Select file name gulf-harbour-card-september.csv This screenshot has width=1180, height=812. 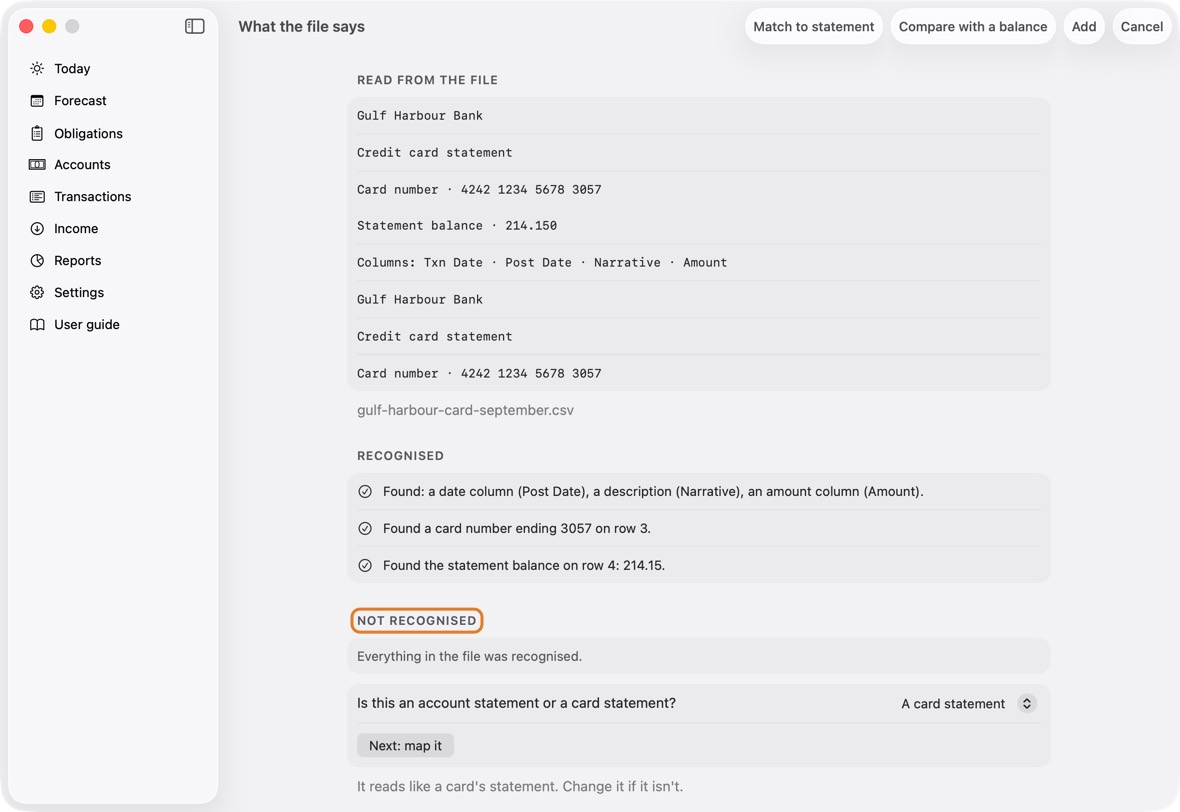(x=465, y=410)
